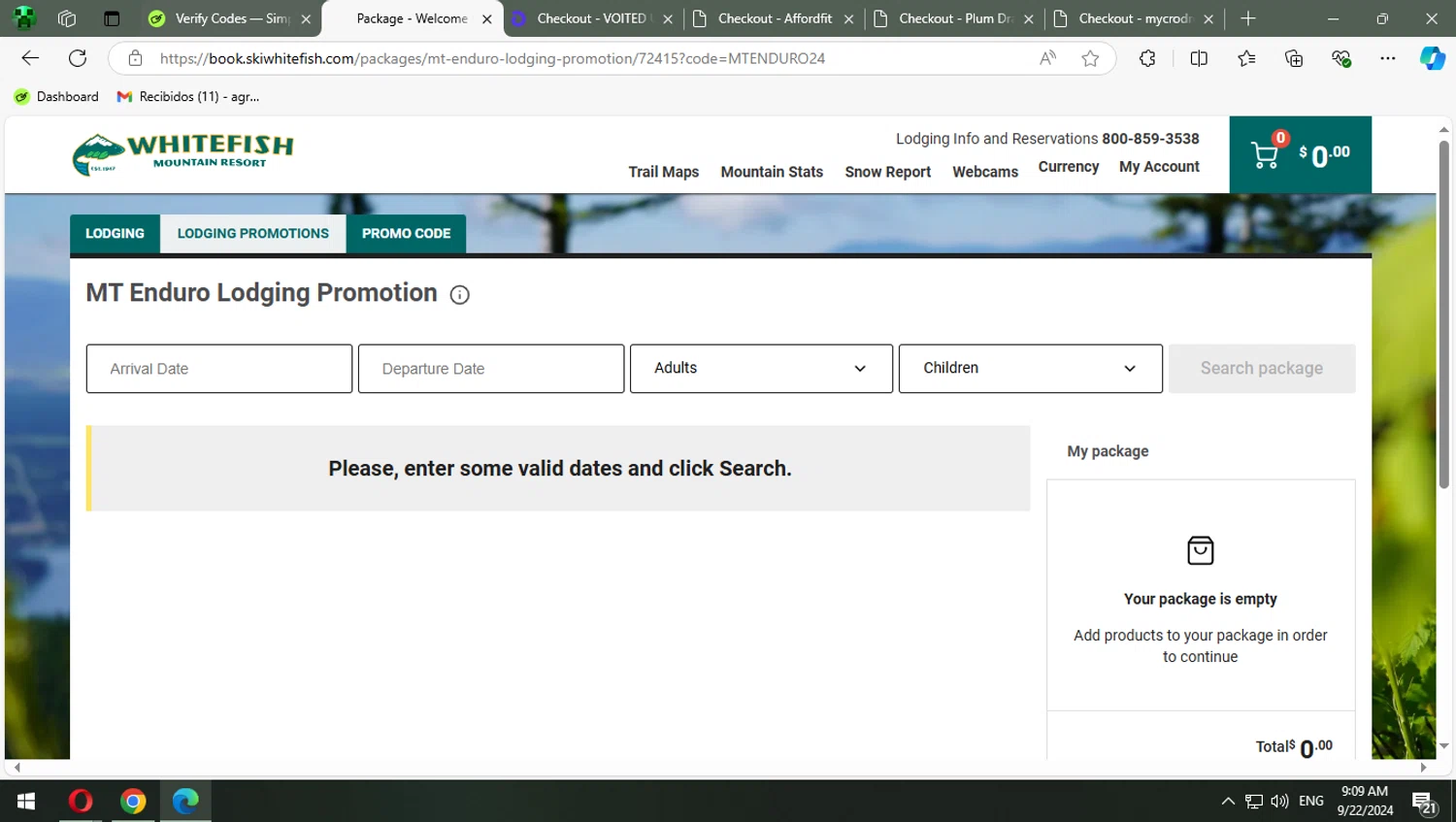Screen dimensions: 1456x822
Task: Open Currency menu in header
Action: click(1069, 167)
